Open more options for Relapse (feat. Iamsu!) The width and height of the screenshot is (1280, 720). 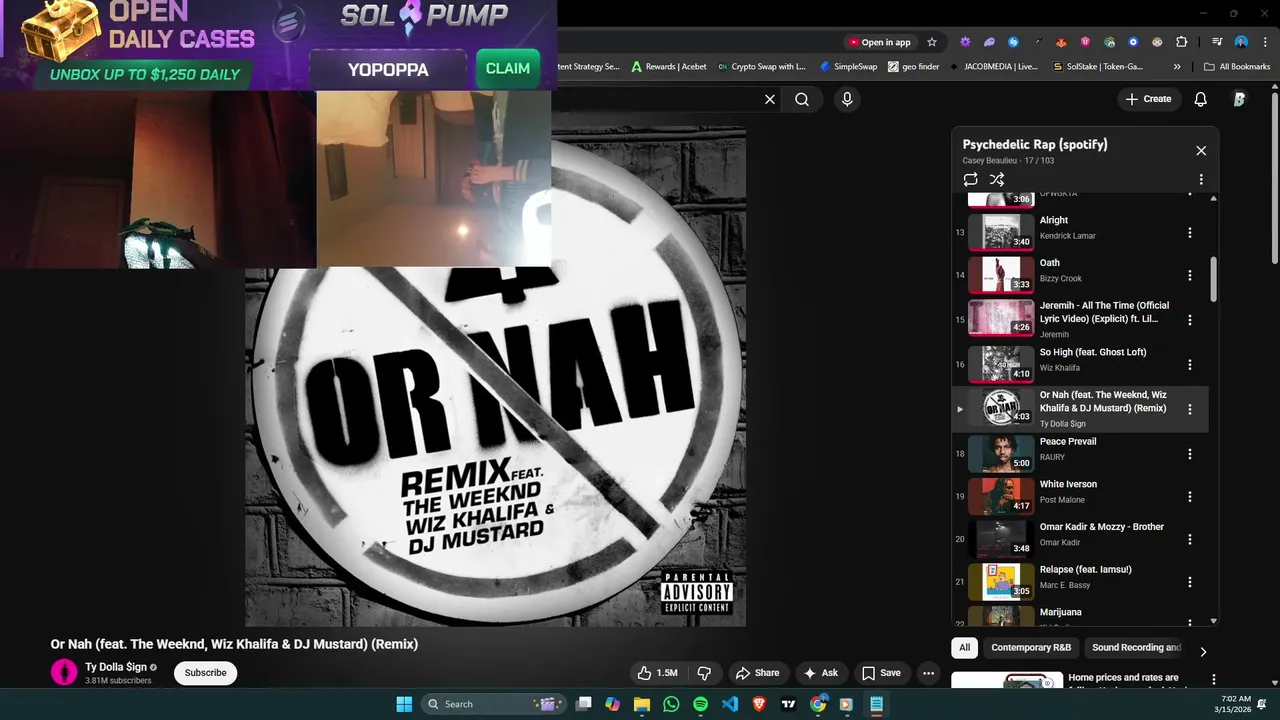point(1190,582)
